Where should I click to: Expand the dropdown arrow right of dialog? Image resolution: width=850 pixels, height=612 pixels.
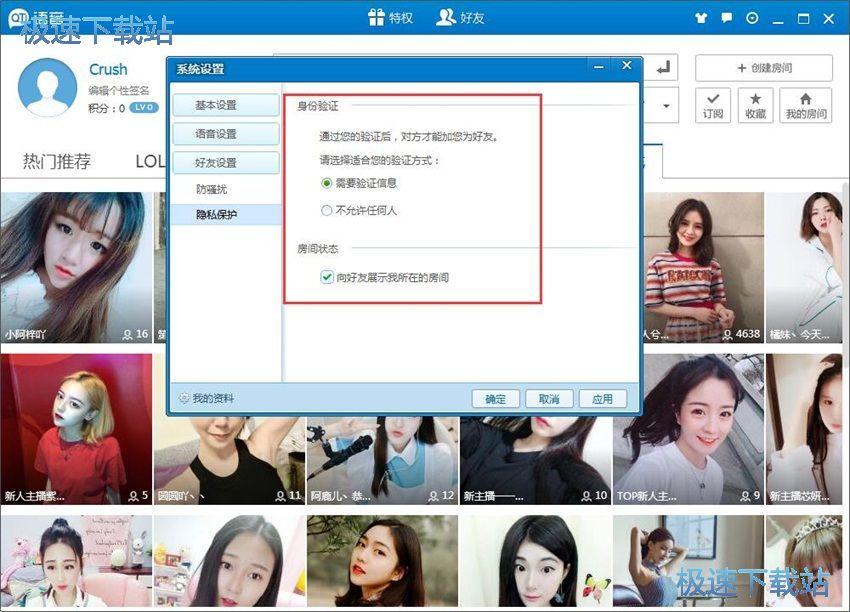pyautogui.click(x=666, y=106)
